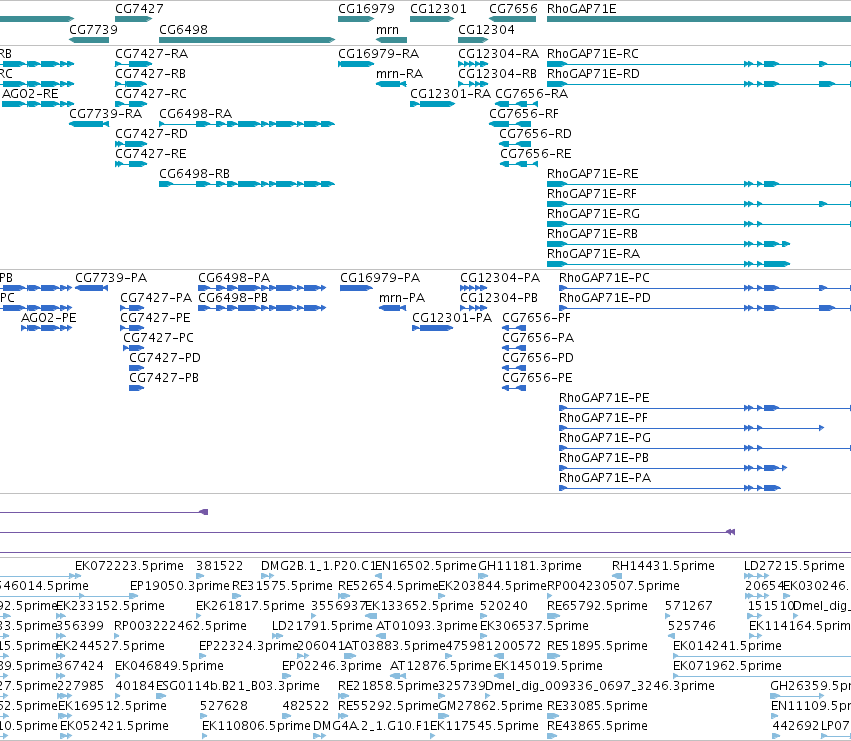Viewport: 851px width, 741px height.
Task: Click transcript CG12301-RA
Action: tap(450, 94)
